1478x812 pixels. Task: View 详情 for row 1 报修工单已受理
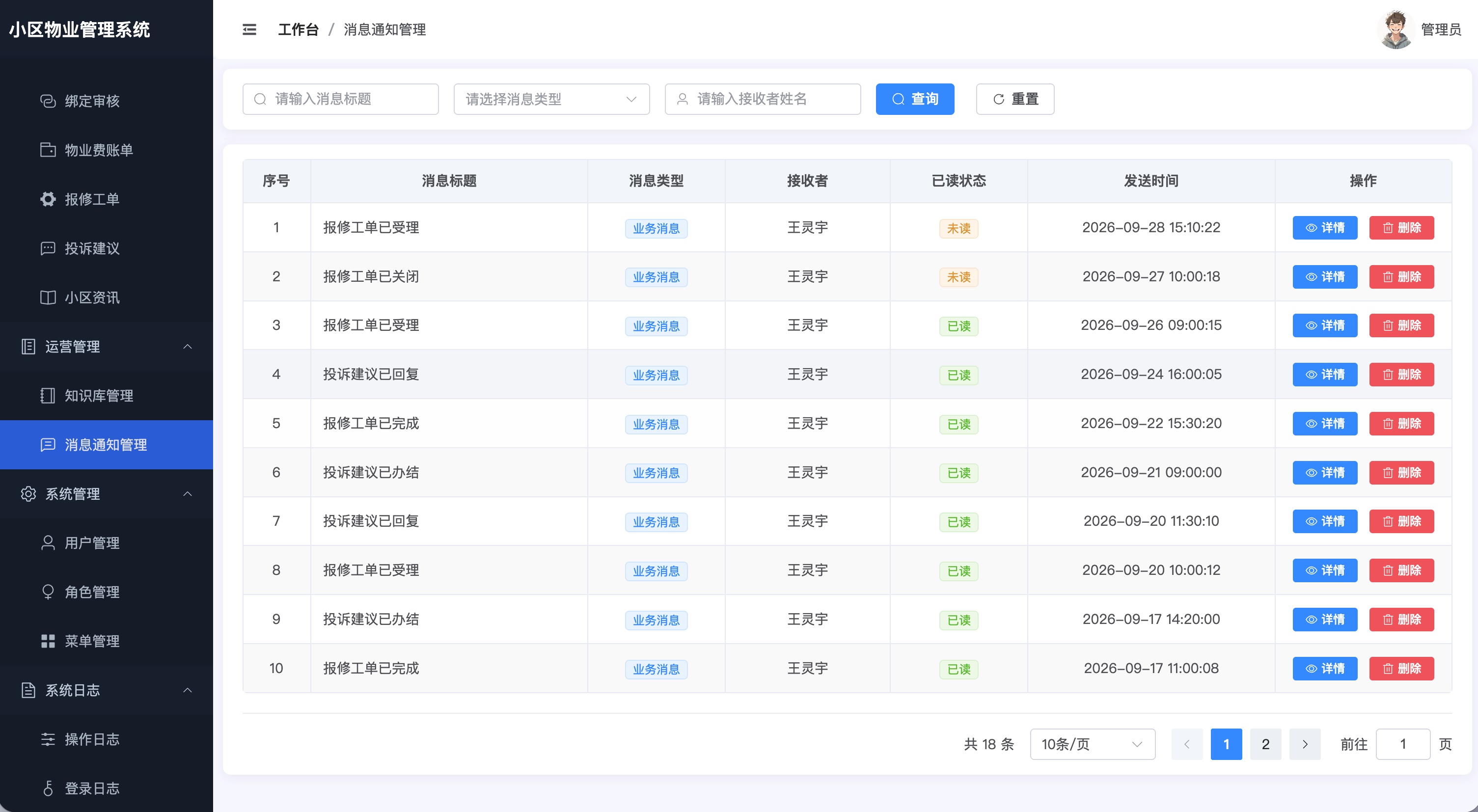pyautogui.click(x=1325, y=228)
